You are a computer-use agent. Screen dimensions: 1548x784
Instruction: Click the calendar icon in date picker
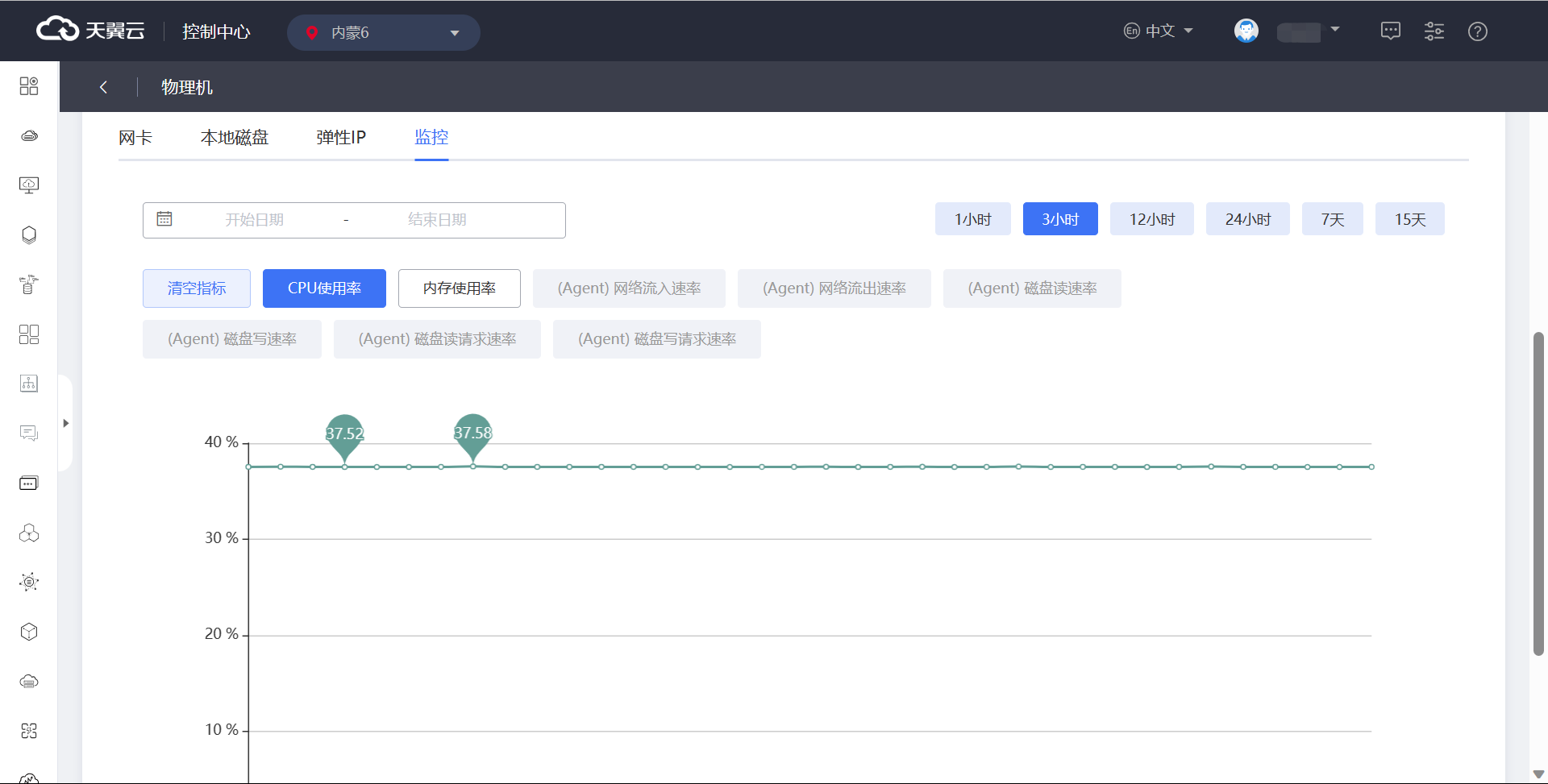click(x=164, y=219)
